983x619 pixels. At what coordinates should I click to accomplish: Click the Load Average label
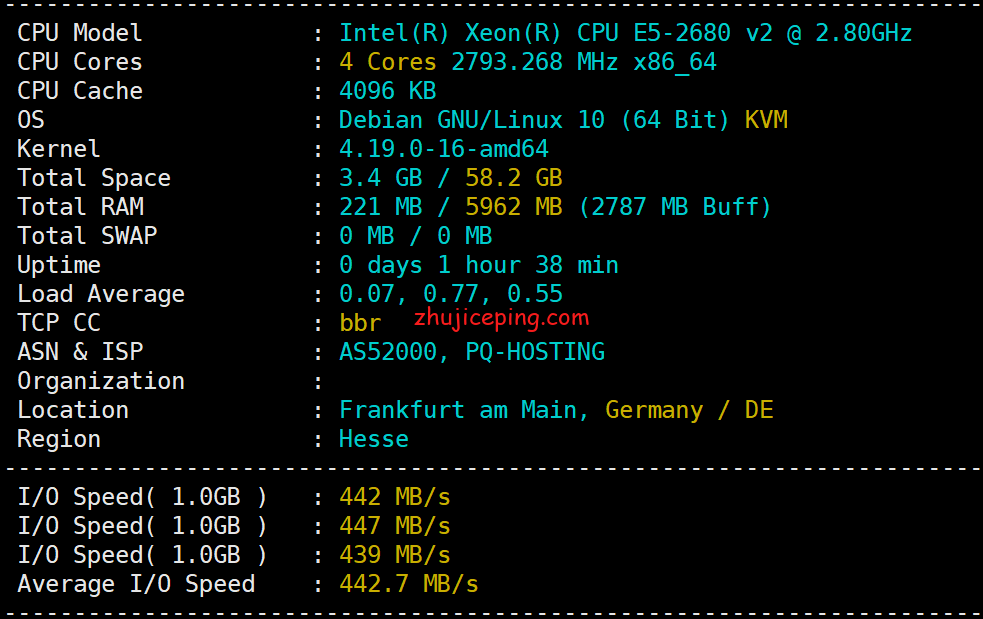click(x=101, y=294)
